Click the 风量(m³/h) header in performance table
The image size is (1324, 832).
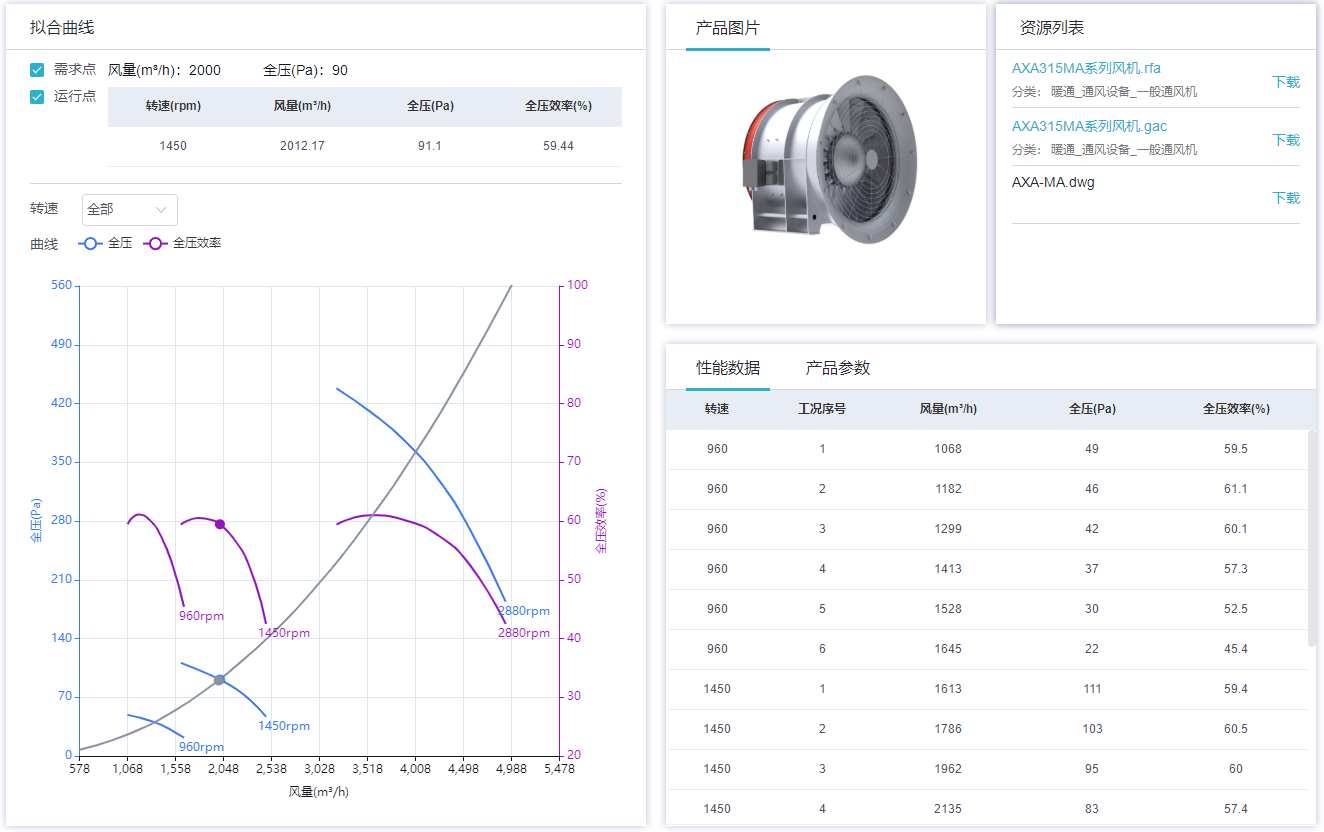948,409
